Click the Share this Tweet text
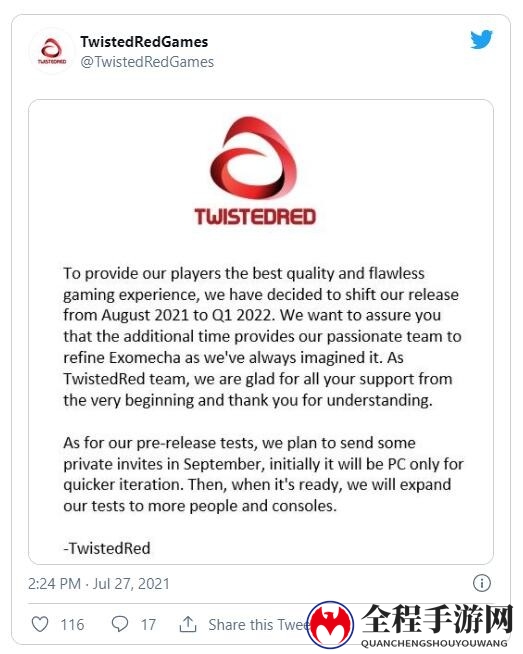Viewport: 523px width, 654px height. pyautogui.click(x=259, y=624)
